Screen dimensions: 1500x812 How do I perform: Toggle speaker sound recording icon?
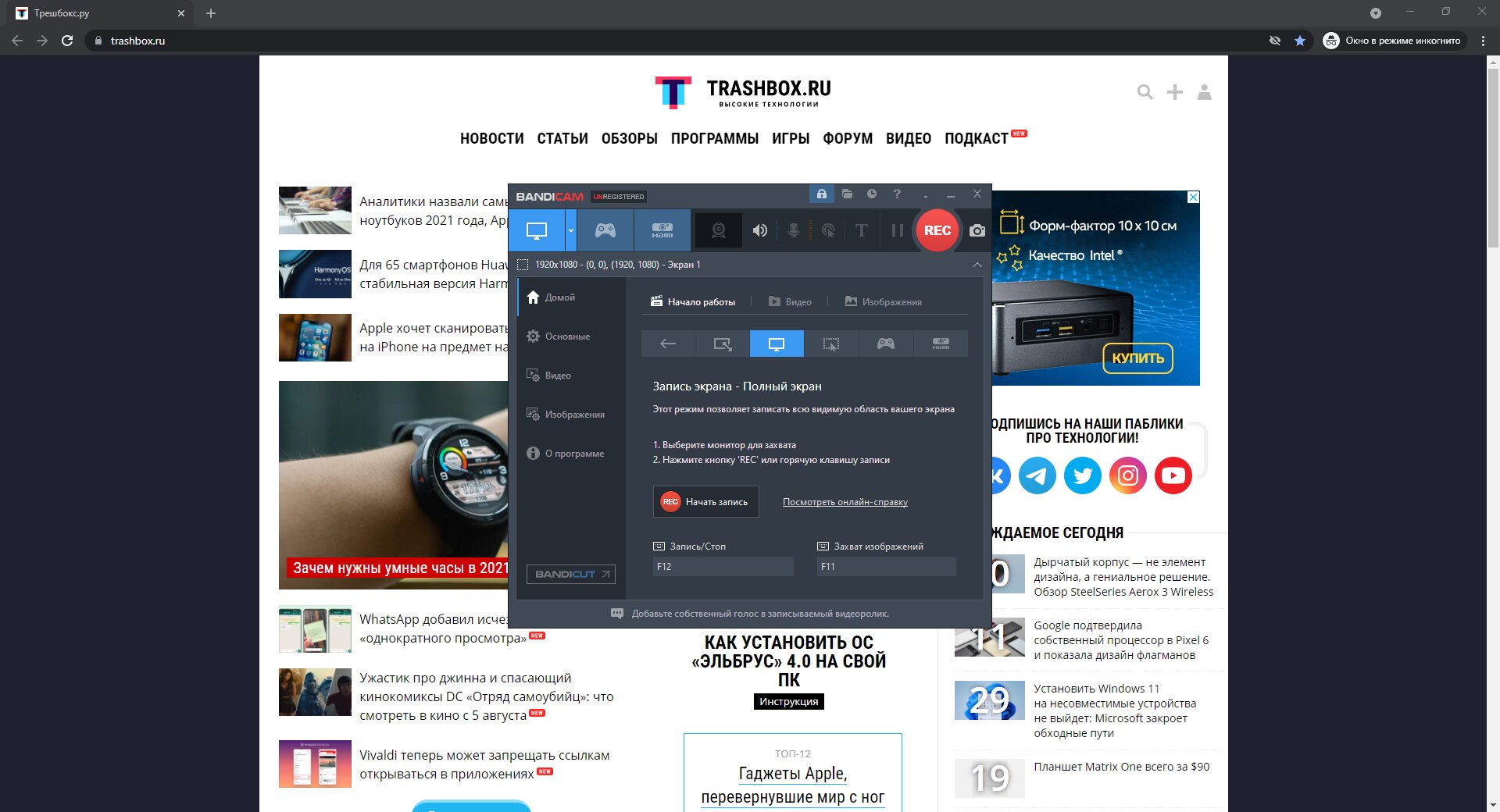coord(759,230)
